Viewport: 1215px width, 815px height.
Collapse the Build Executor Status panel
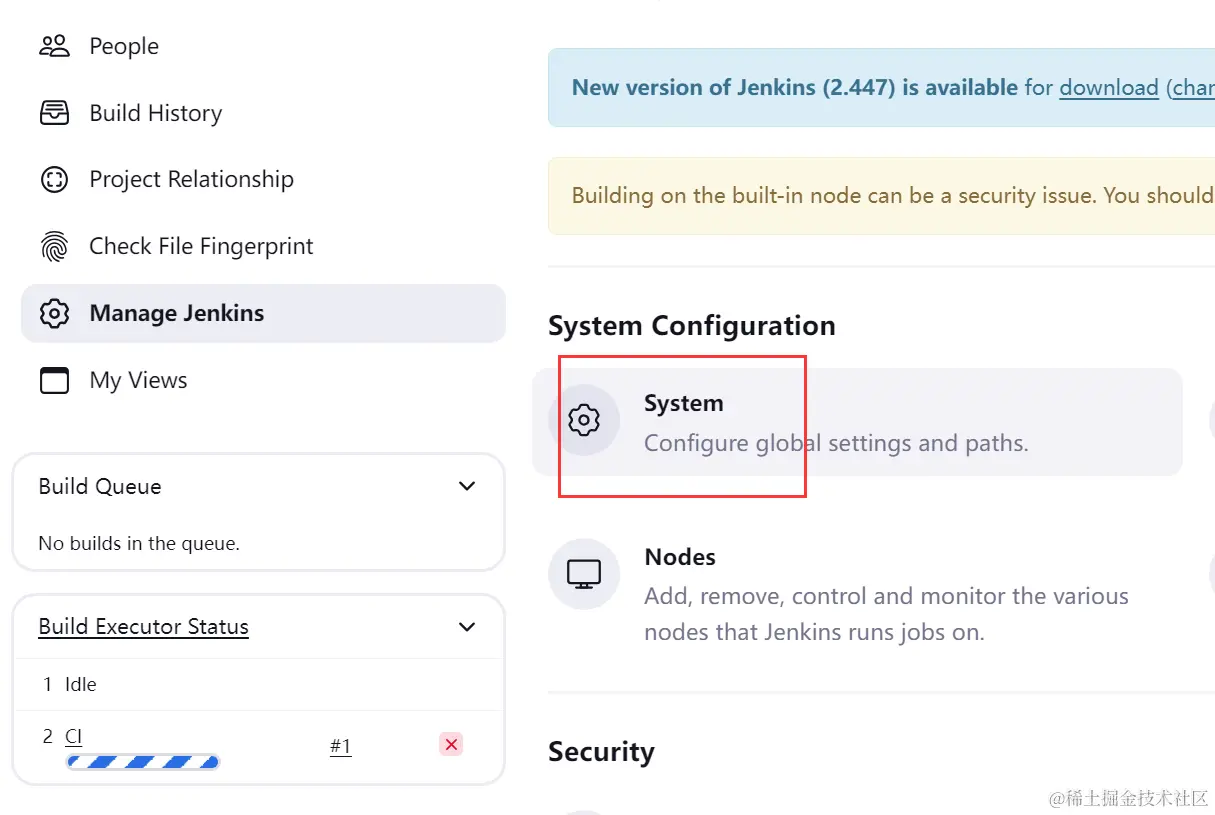tap(466, 627)
